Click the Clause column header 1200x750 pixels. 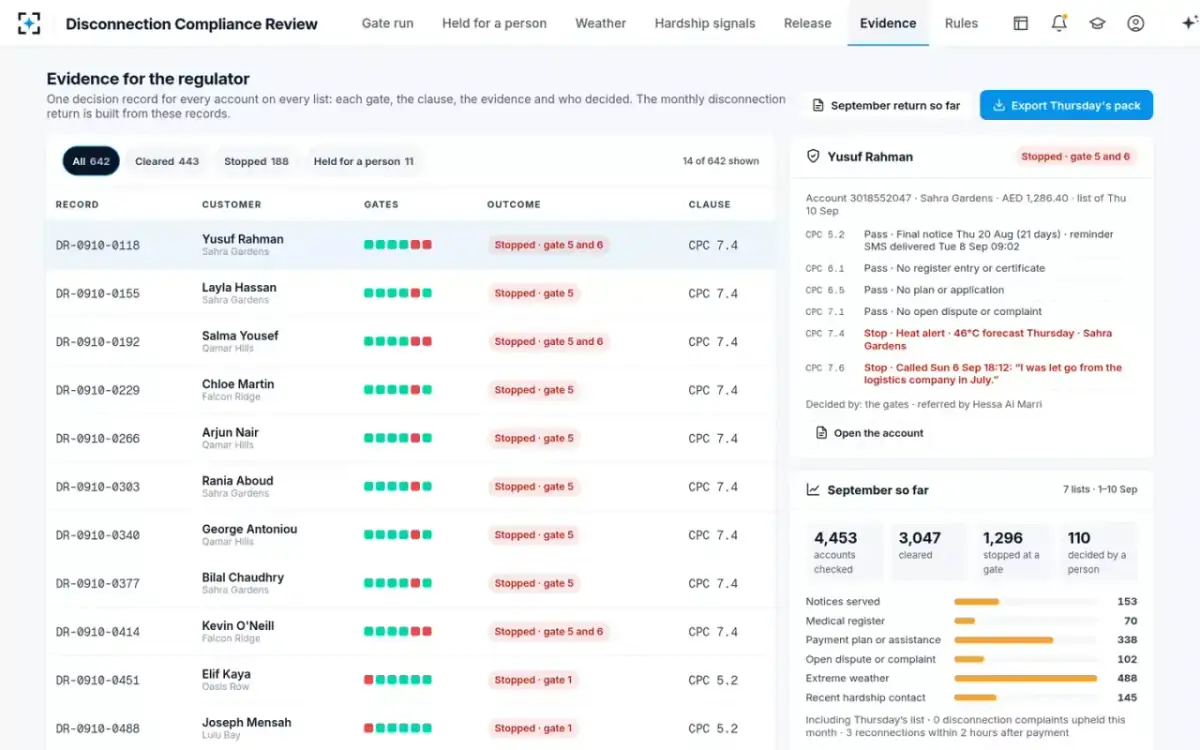(x=709, y=204)
